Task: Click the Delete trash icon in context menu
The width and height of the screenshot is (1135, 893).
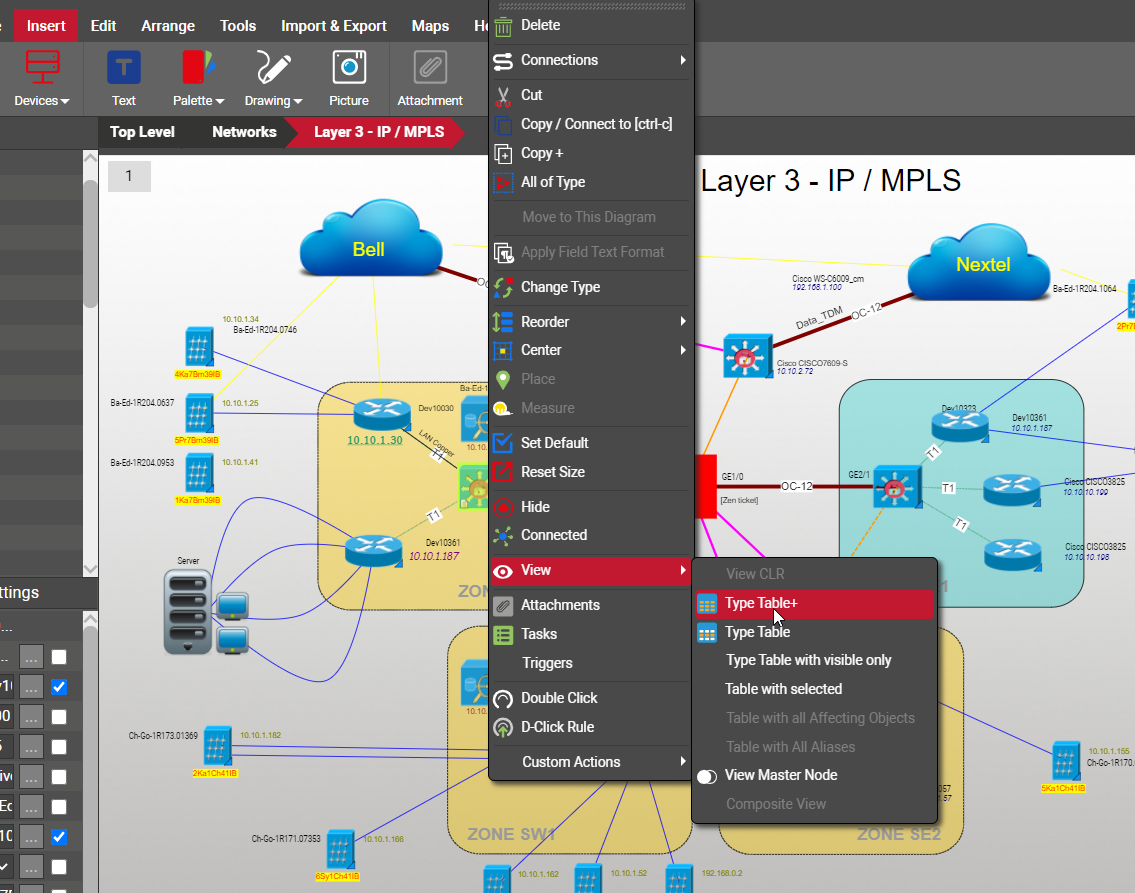Action: (x=503, y=26)
